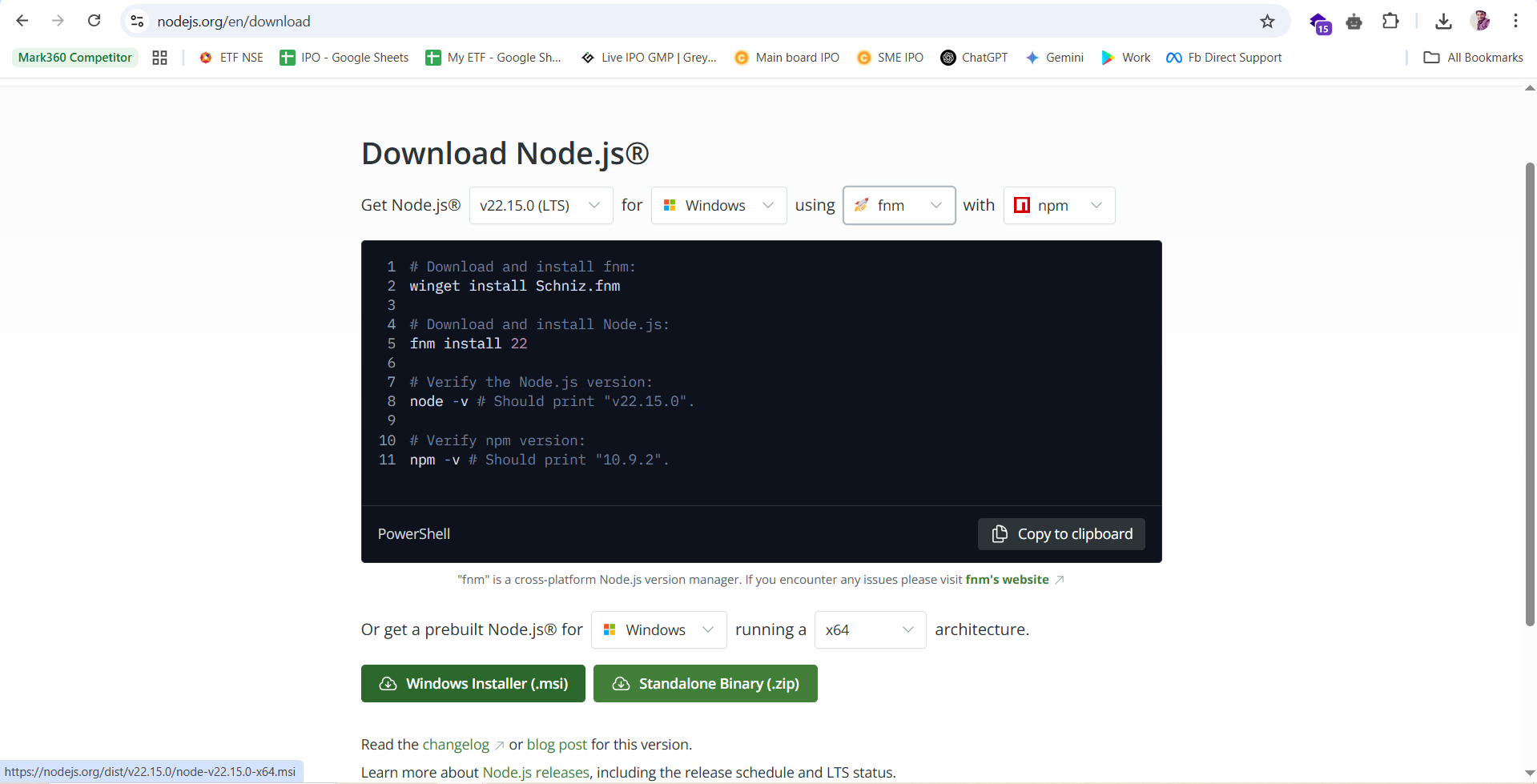Open the Node.js releases link

click(x=536, y=773)
